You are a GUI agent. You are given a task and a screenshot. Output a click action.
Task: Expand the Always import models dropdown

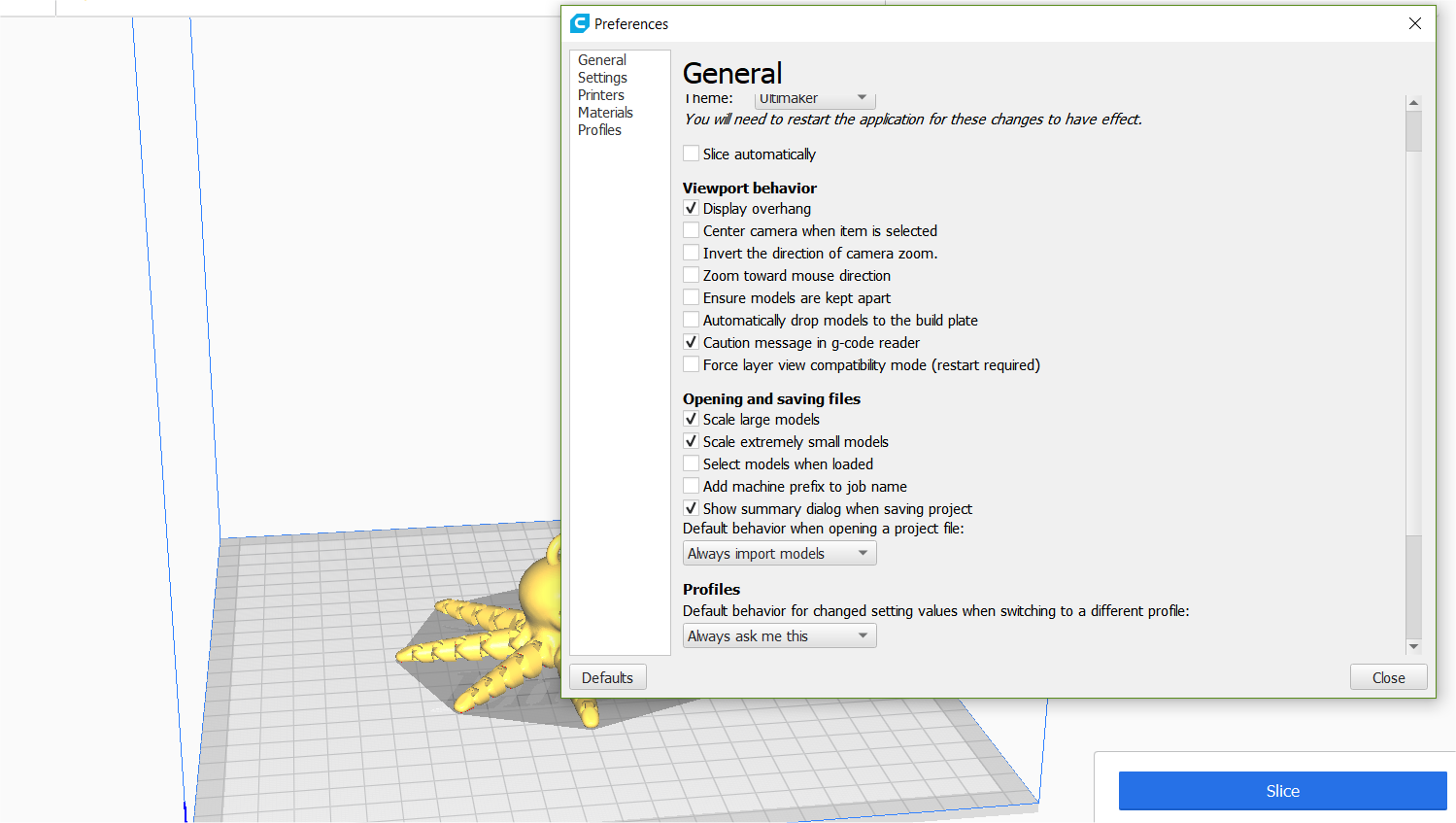point(780,553)
